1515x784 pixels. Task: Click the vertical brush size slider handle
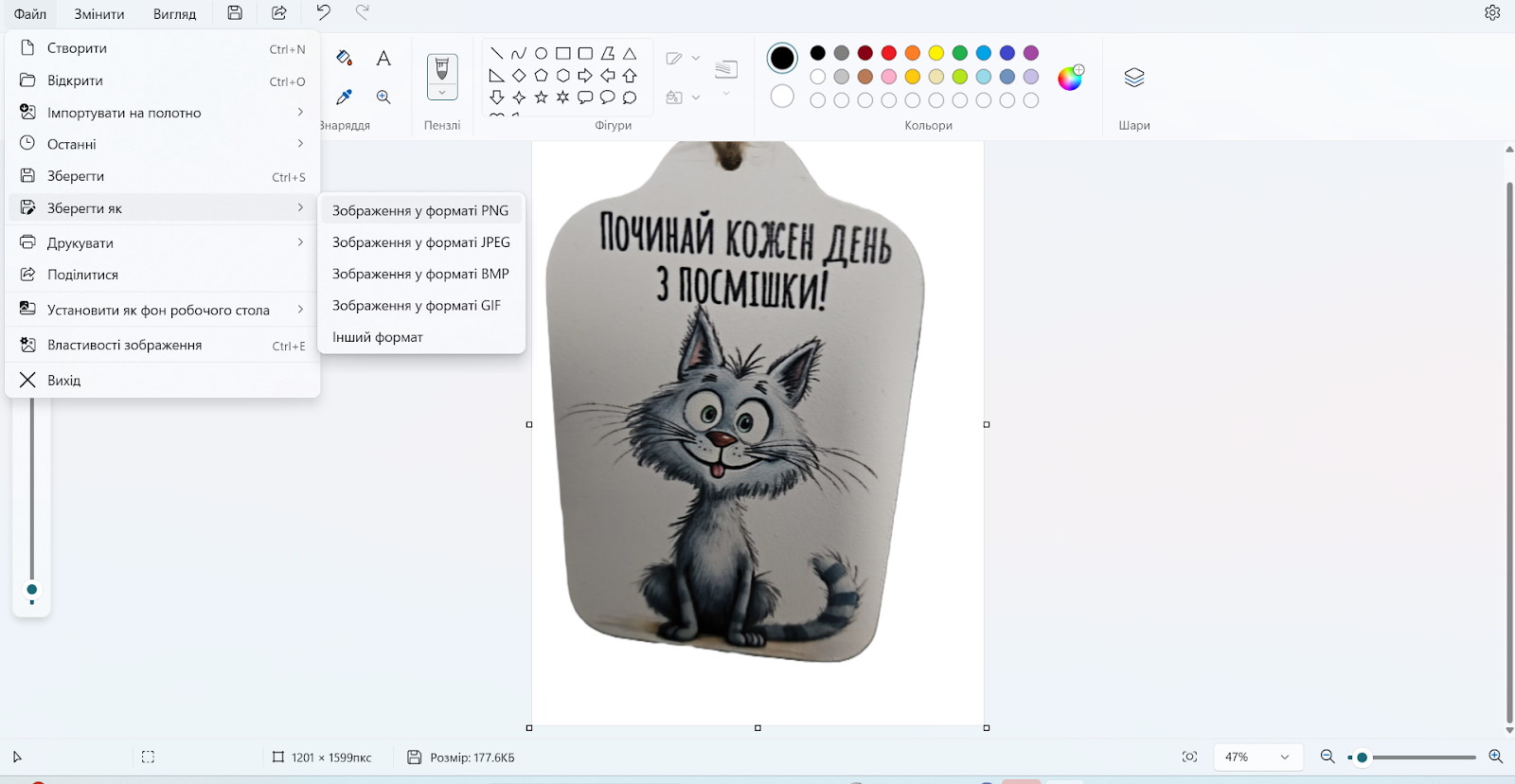32,590
